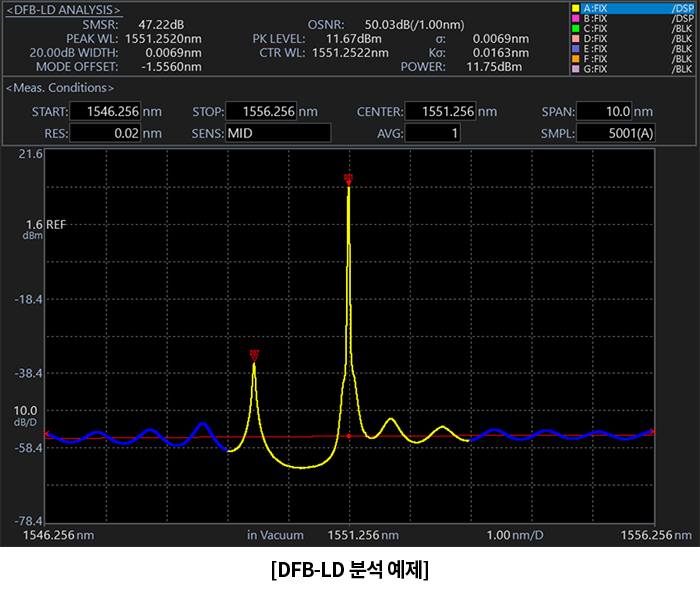Click the red peak marker 001

point(348,180)
